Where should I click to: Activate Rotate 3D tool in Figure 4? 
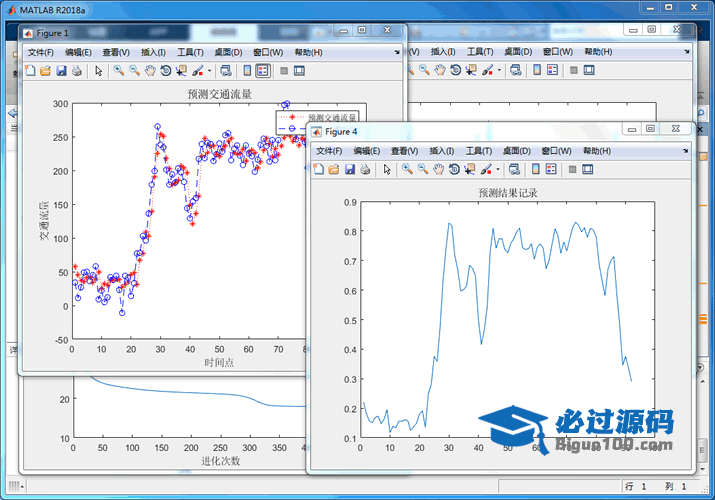tap(454, 169)
